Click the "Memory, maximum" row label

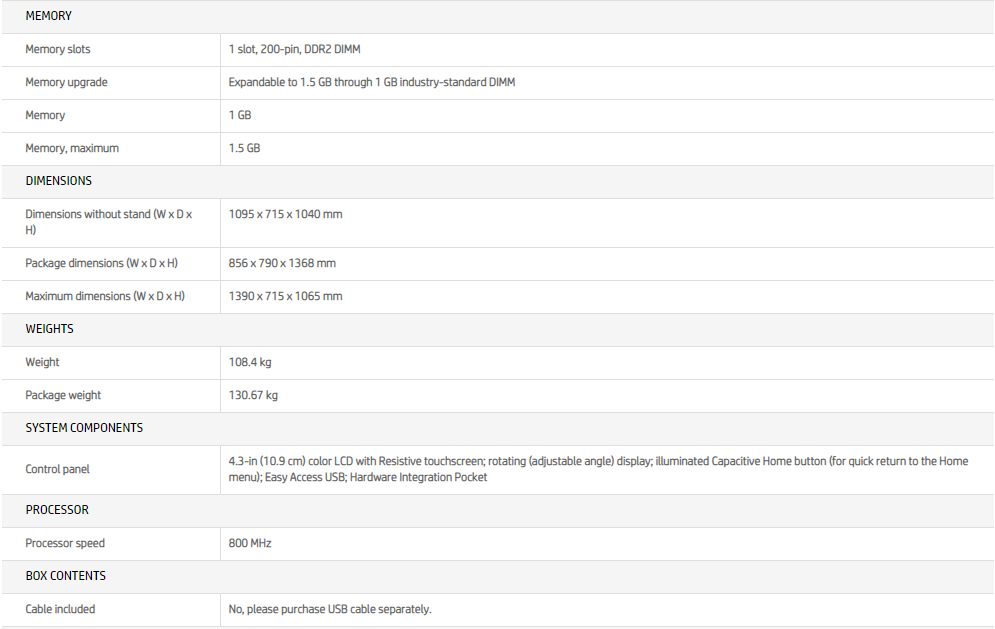point(72,148)
